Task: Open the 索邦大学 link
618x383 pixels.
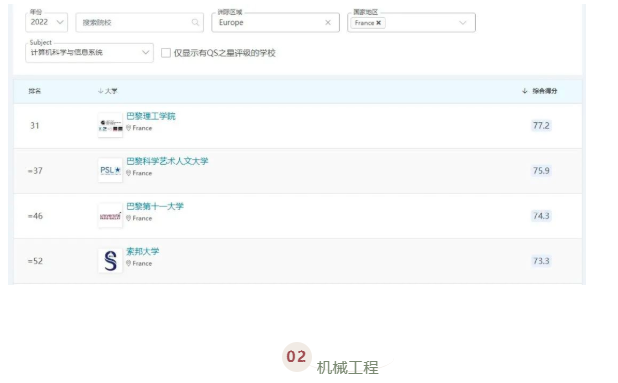Action: coord(143,251)
